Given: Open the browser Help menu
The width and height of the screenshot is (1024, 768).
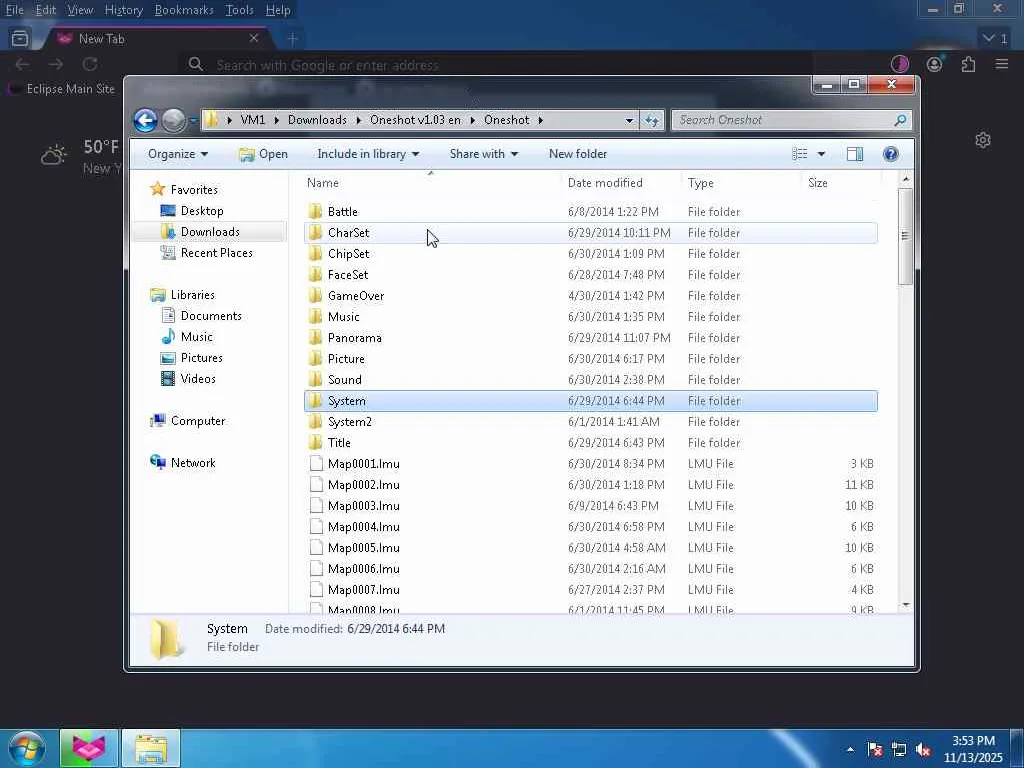Looking at the screenshot, I should click(278, 10).
